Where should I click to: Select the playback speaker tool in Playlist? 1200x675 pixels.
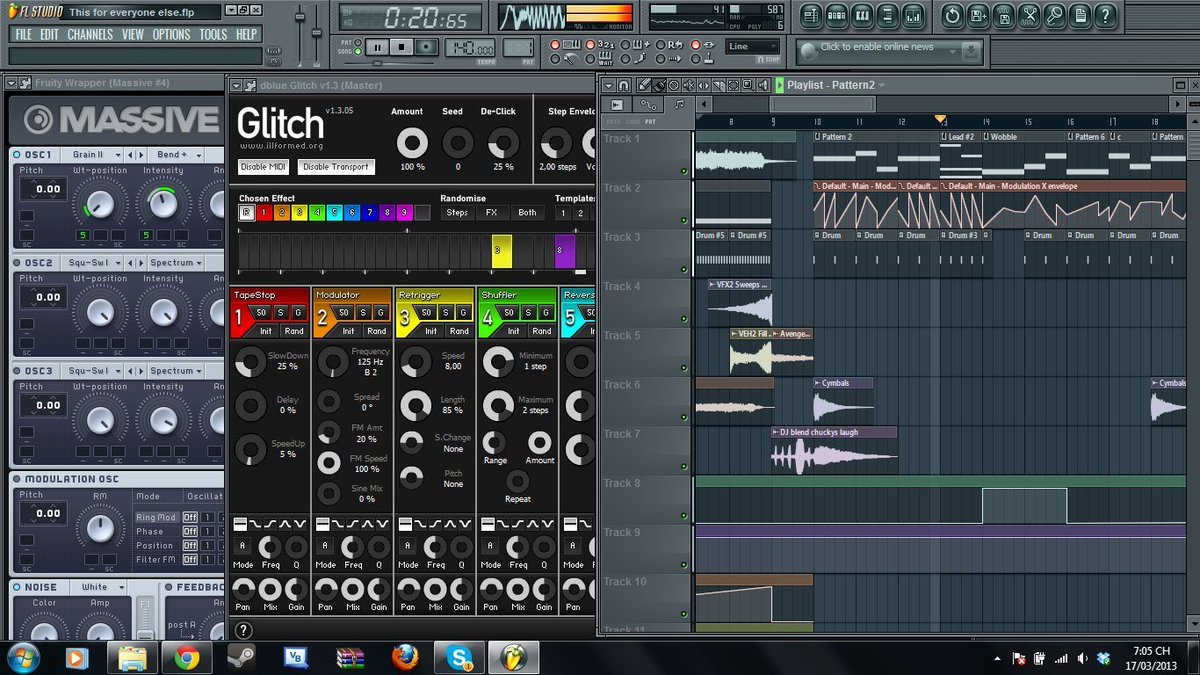[762, 85]
